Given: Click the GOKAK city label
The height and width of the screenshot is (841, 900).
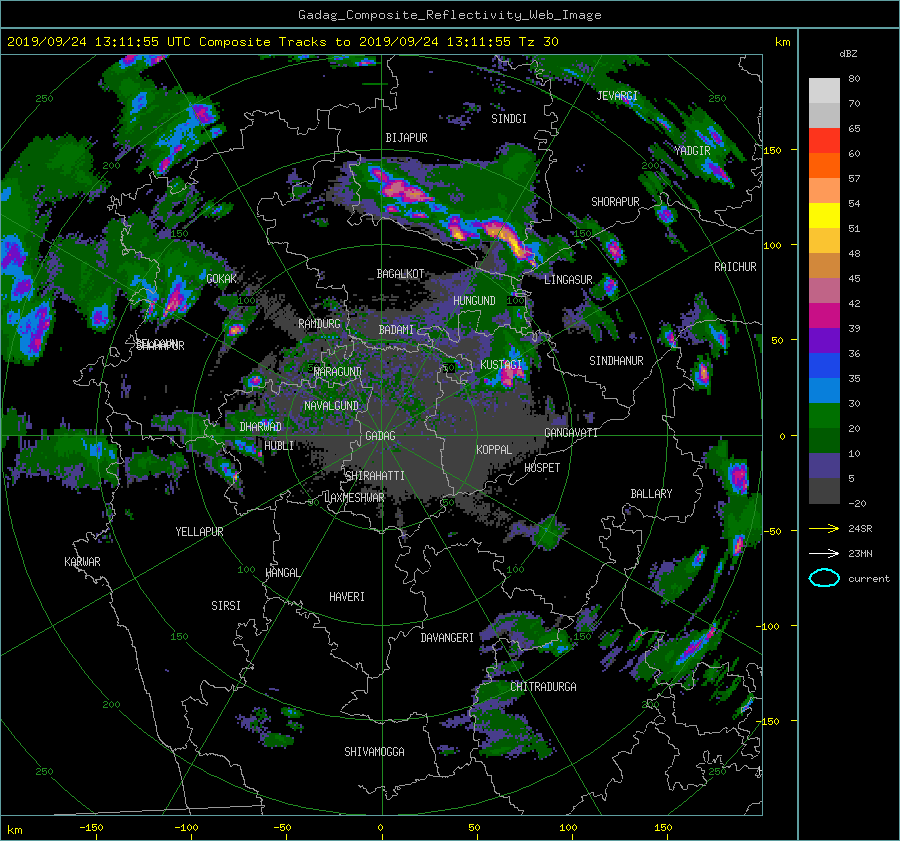Looking at the screenshot, I should pos(221,279).
